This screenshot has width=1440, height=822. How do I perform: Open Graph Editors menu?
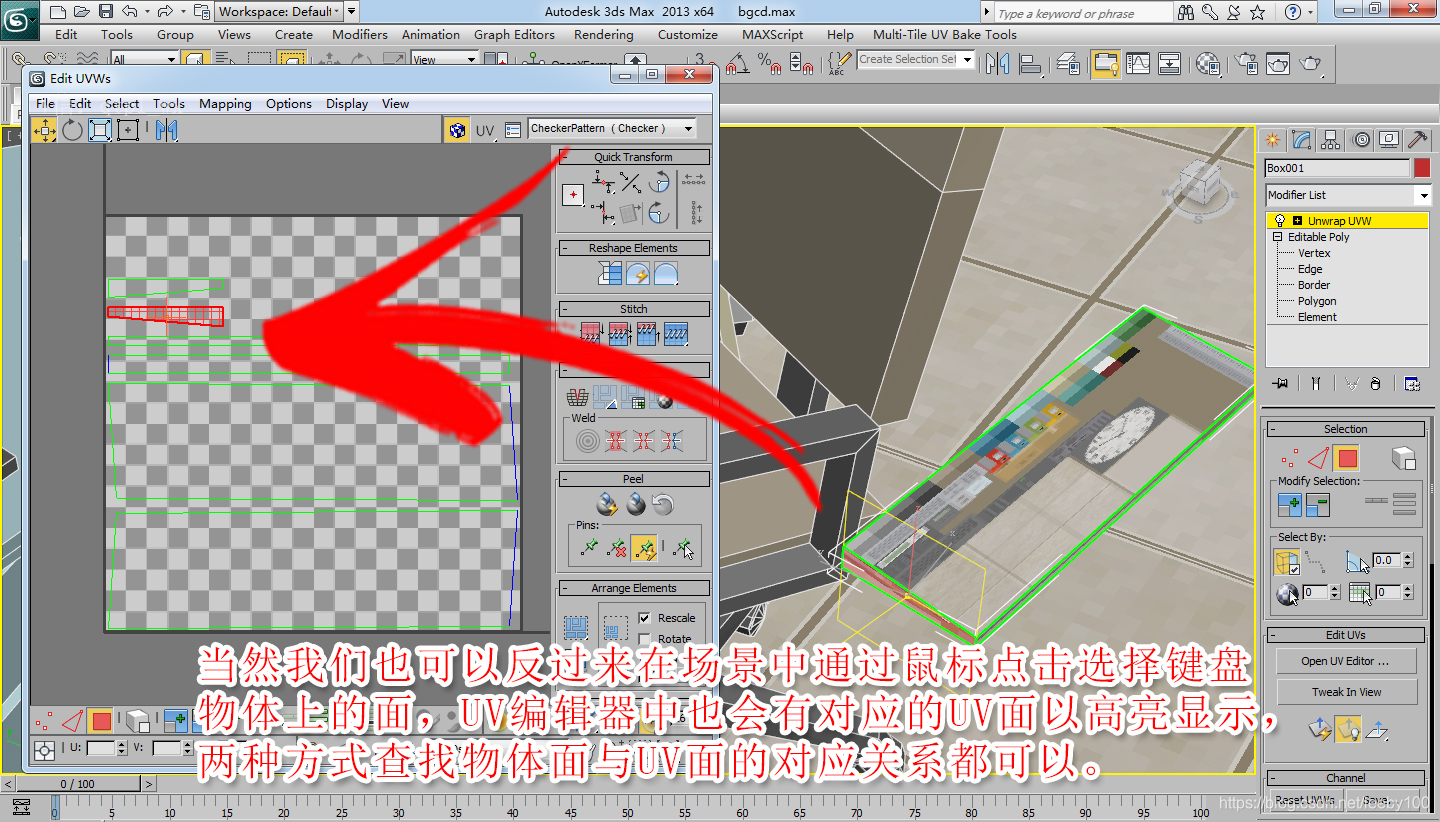coord(514,34)
